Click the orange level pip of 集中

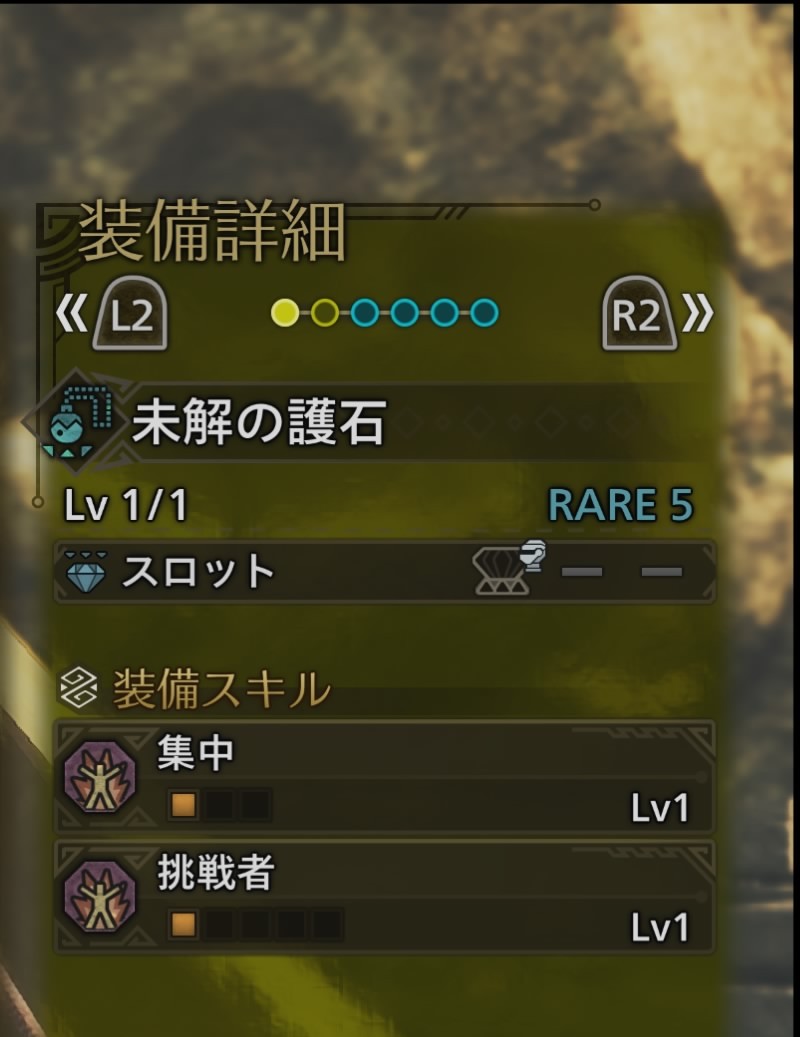pos(183,805)
